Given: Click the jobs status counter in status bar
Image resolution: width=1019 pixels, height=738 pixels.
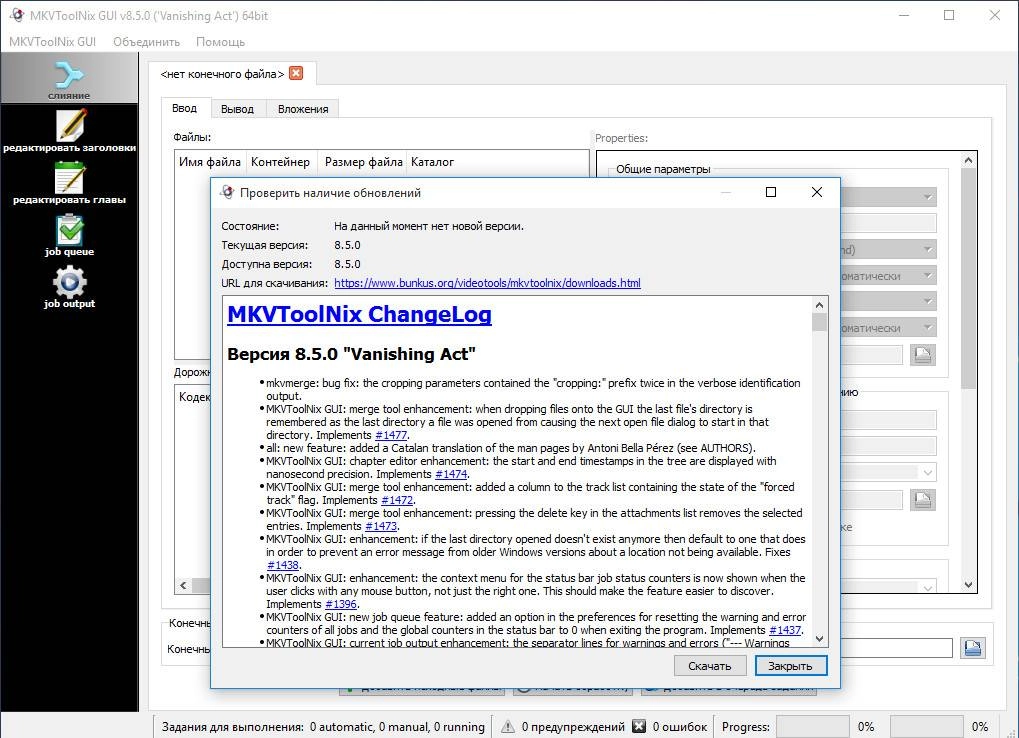Looking at the screenshot, I should (x=323, y=727).
